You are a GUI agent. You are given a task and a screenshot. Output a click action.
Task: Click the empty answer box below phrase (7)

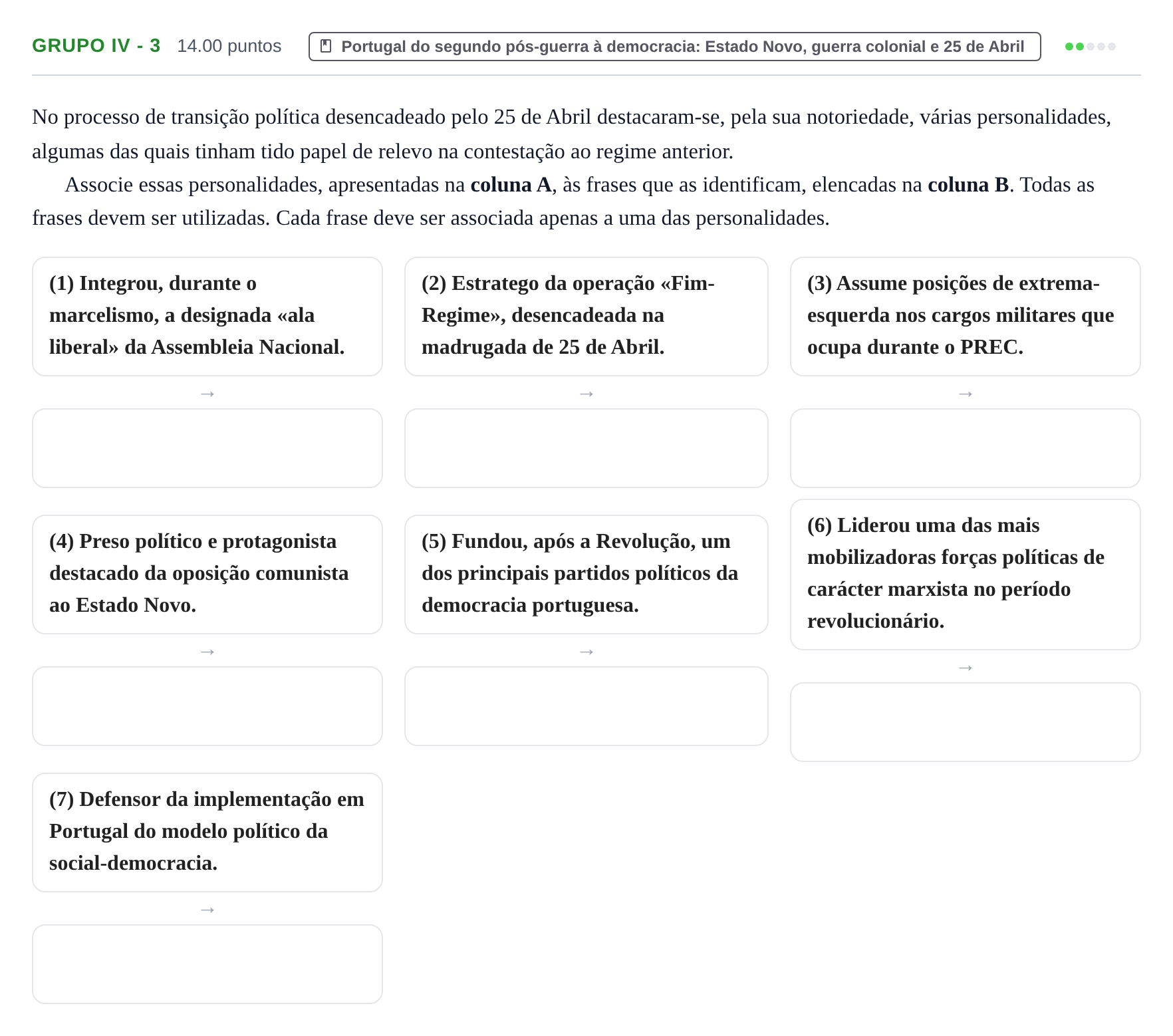tap(207, 964)
